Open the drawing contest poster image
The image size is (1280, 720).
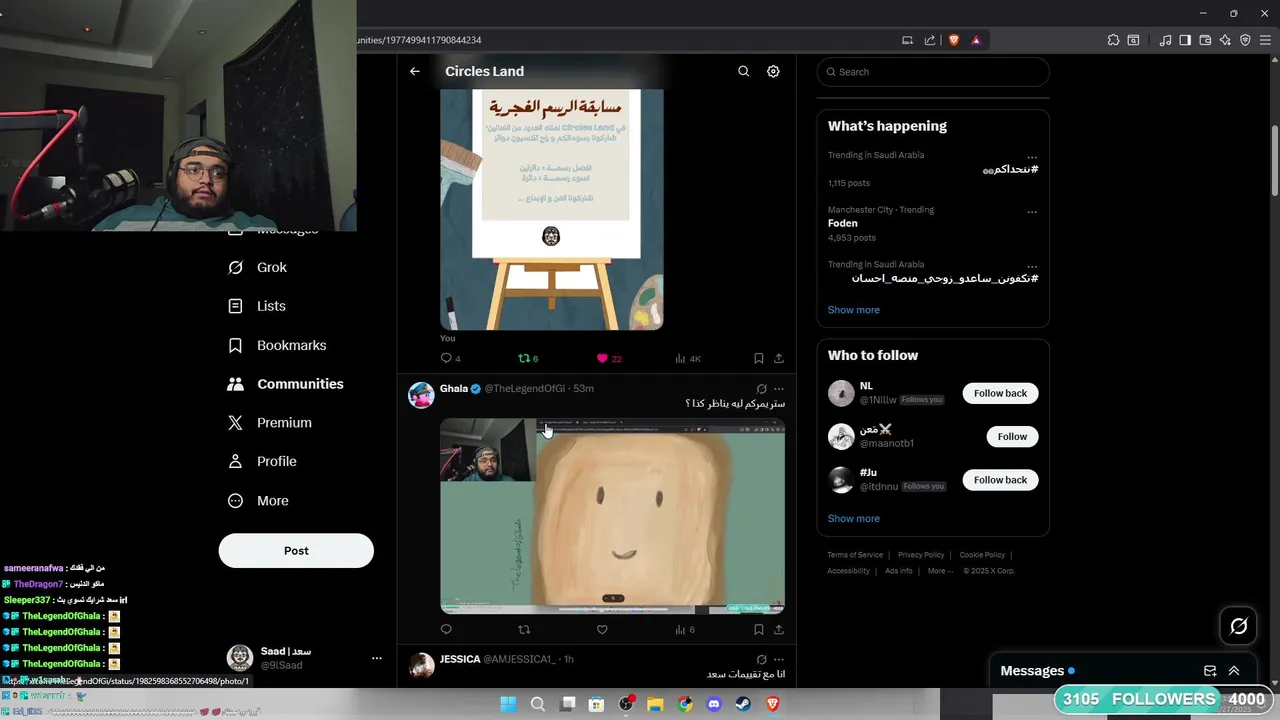click(552, 209)
